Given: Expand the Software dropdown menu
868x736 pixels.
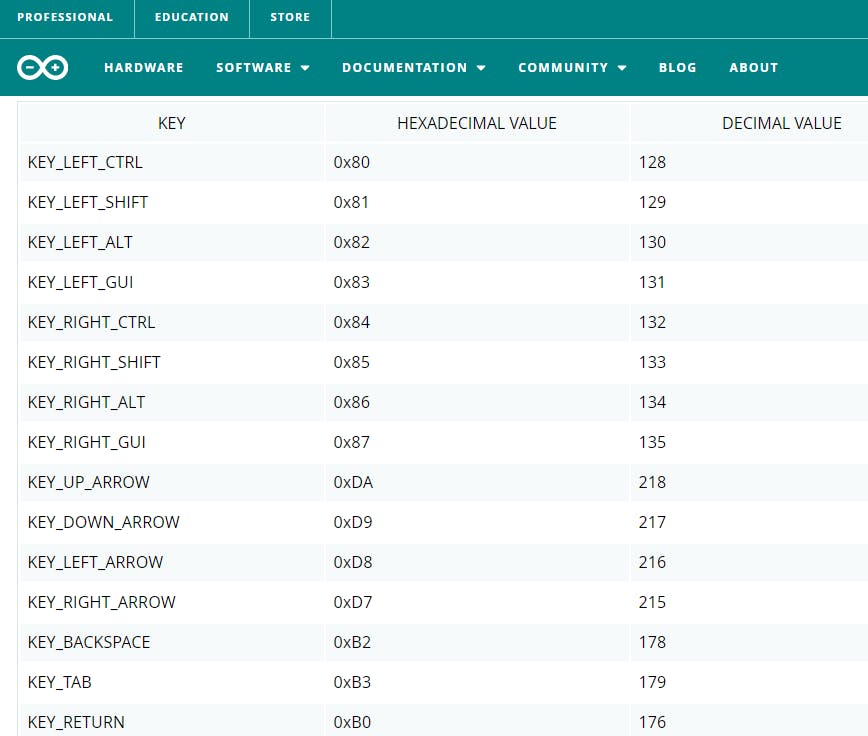Looking at the screenshot, I should (x=263, y=68).
